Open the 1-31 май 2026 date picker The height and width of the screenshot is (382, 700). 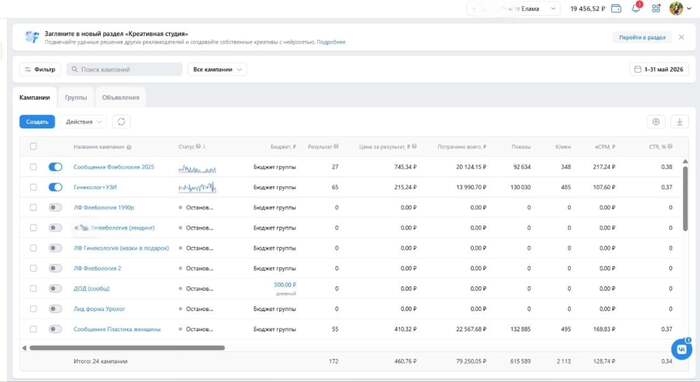point(659,69)
